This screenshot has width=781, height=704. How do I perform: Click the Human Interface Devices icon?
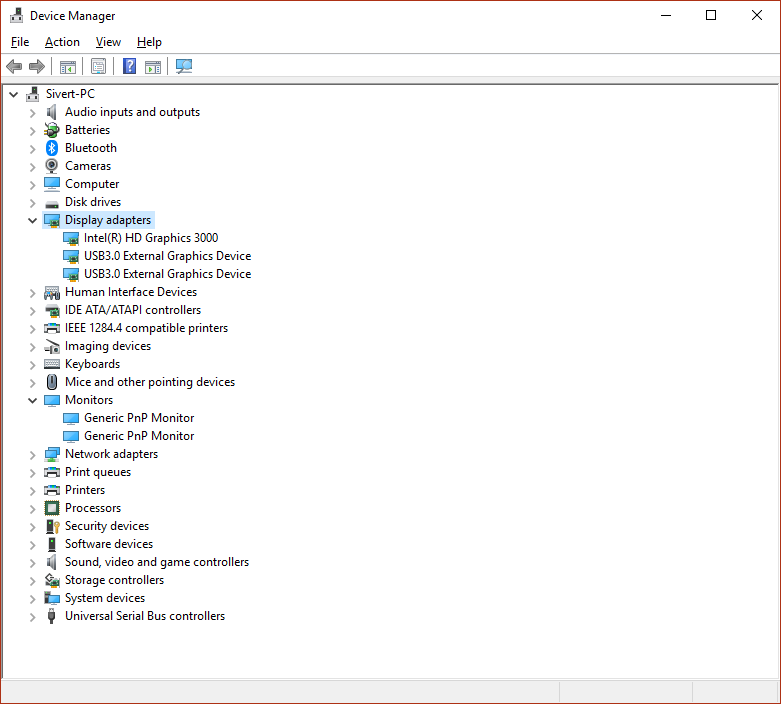[x=52, y=292]
